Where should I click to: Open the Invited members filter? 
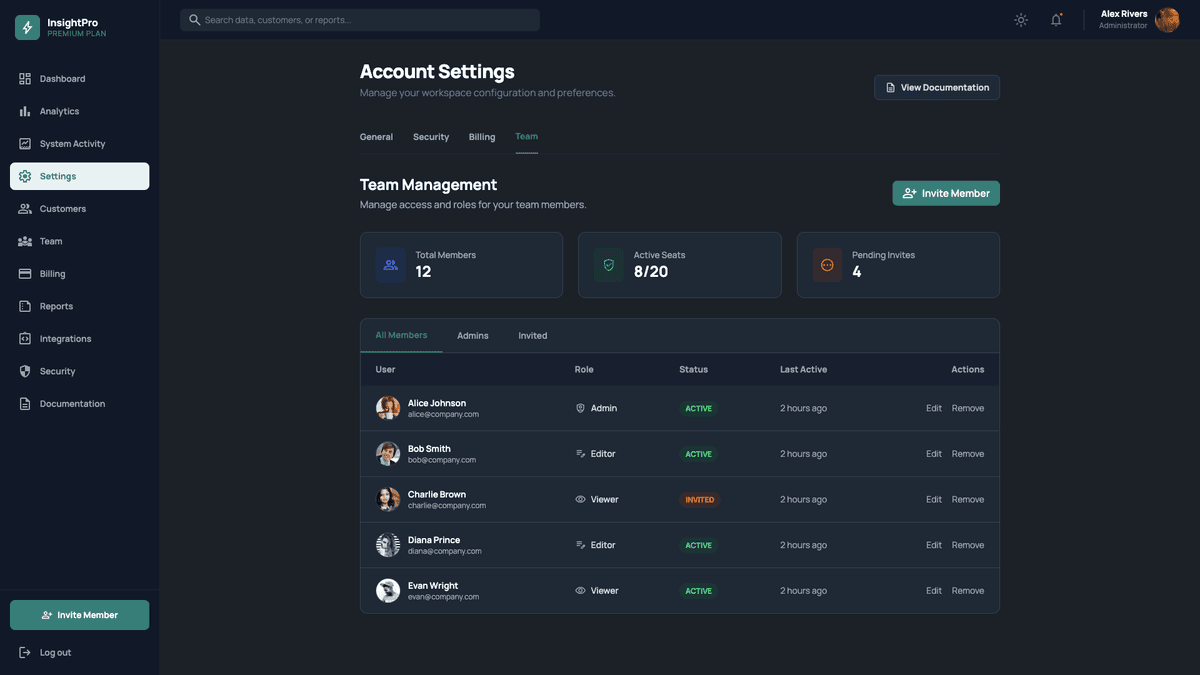[533, 335]
